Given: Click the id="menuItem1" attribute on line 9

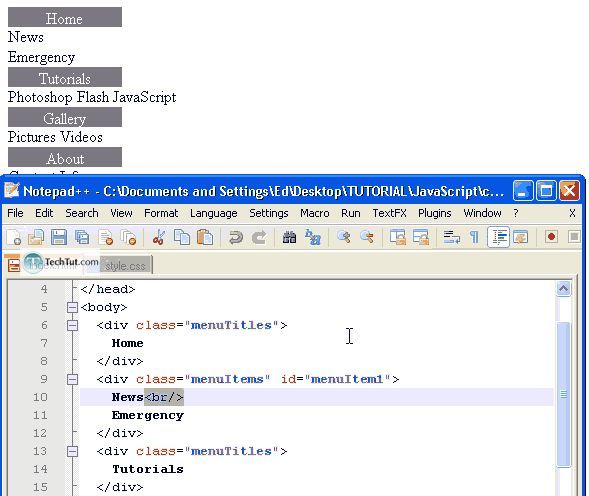Looking at the screenshot, I should [336, 379].
